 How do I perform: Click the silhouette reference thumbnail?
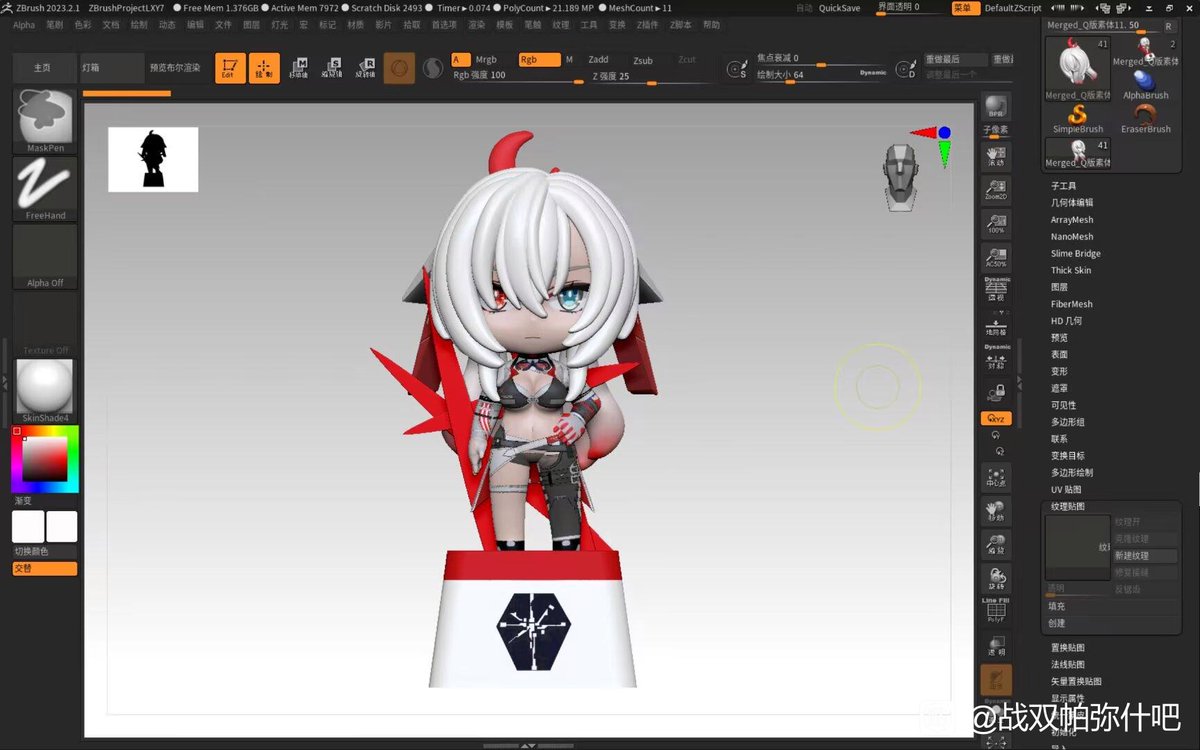click(153, 159)
